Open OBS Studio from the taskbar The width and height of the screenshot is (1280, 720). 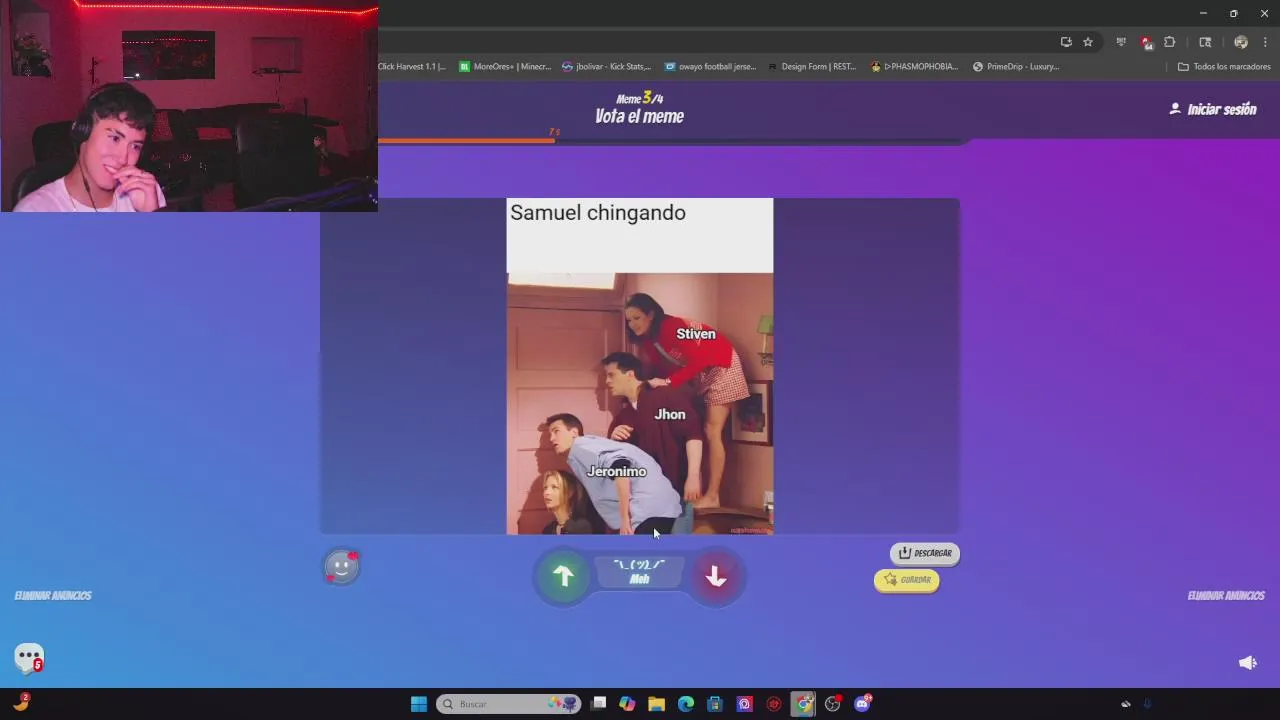832,704
